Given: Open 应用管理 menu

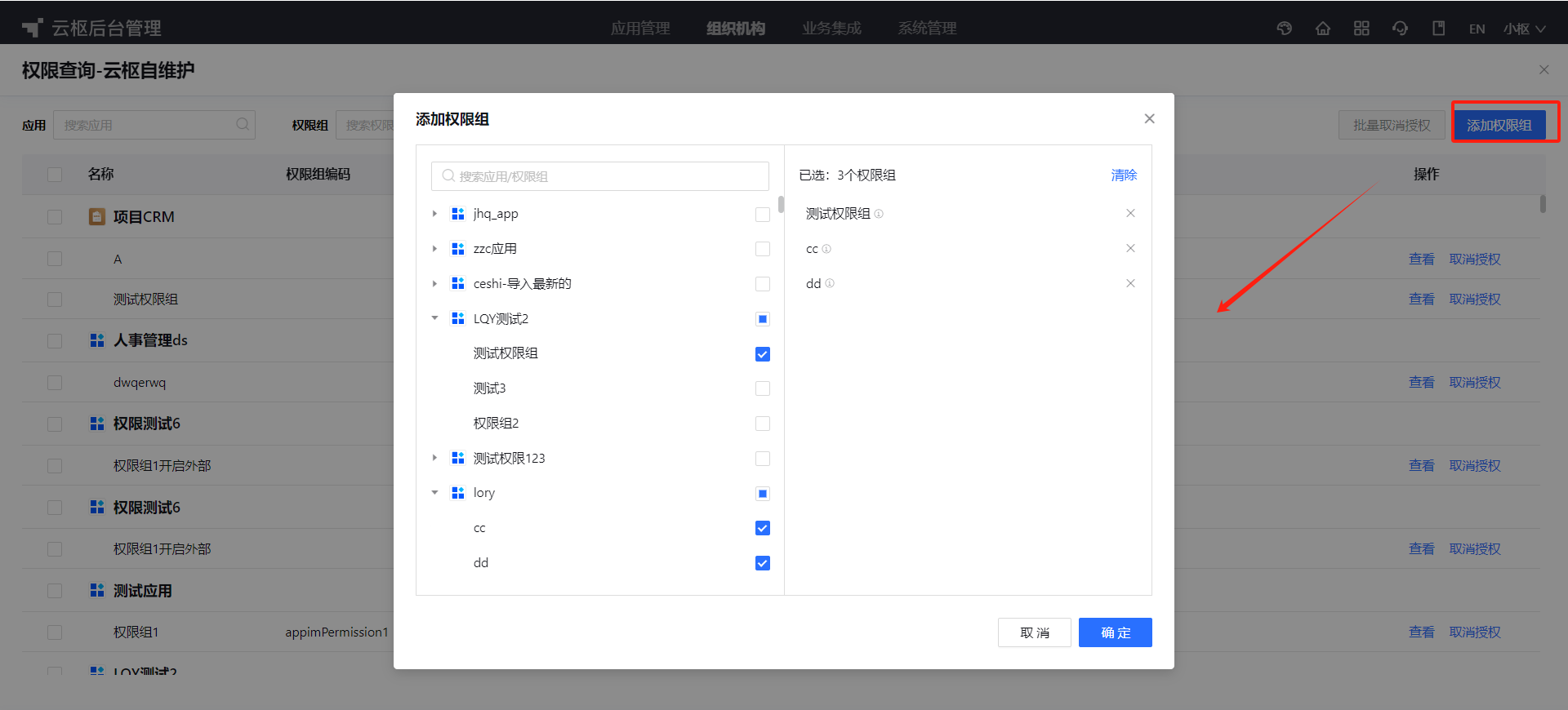Looking at the screenshot, I should (x=640, y=29).
